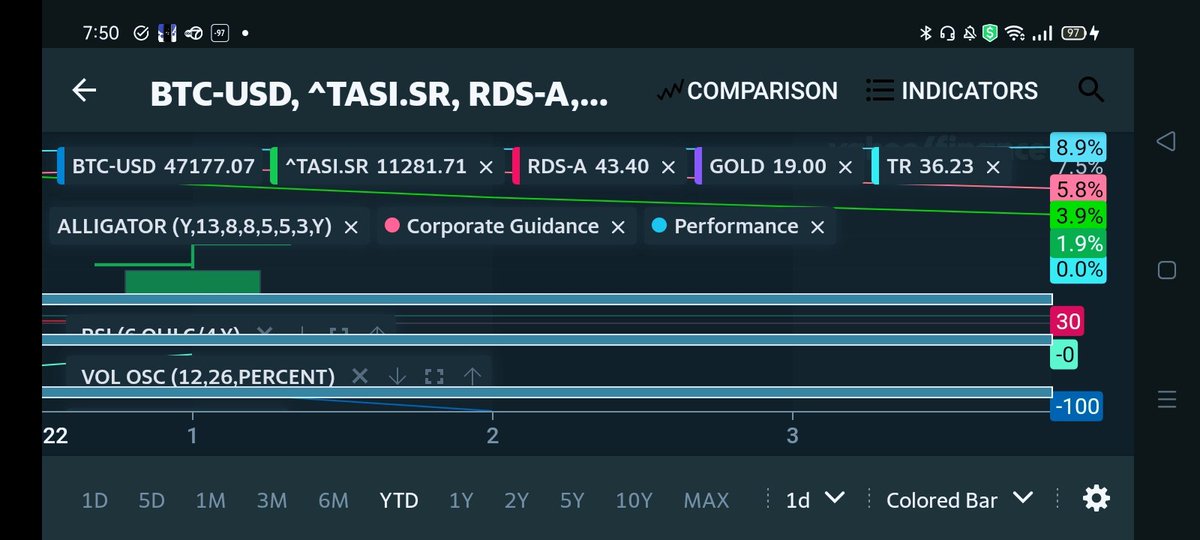Viewport: 1200px width, 540px height.
Task: Move the VOL OSC panel up
Action: (472, 377)
